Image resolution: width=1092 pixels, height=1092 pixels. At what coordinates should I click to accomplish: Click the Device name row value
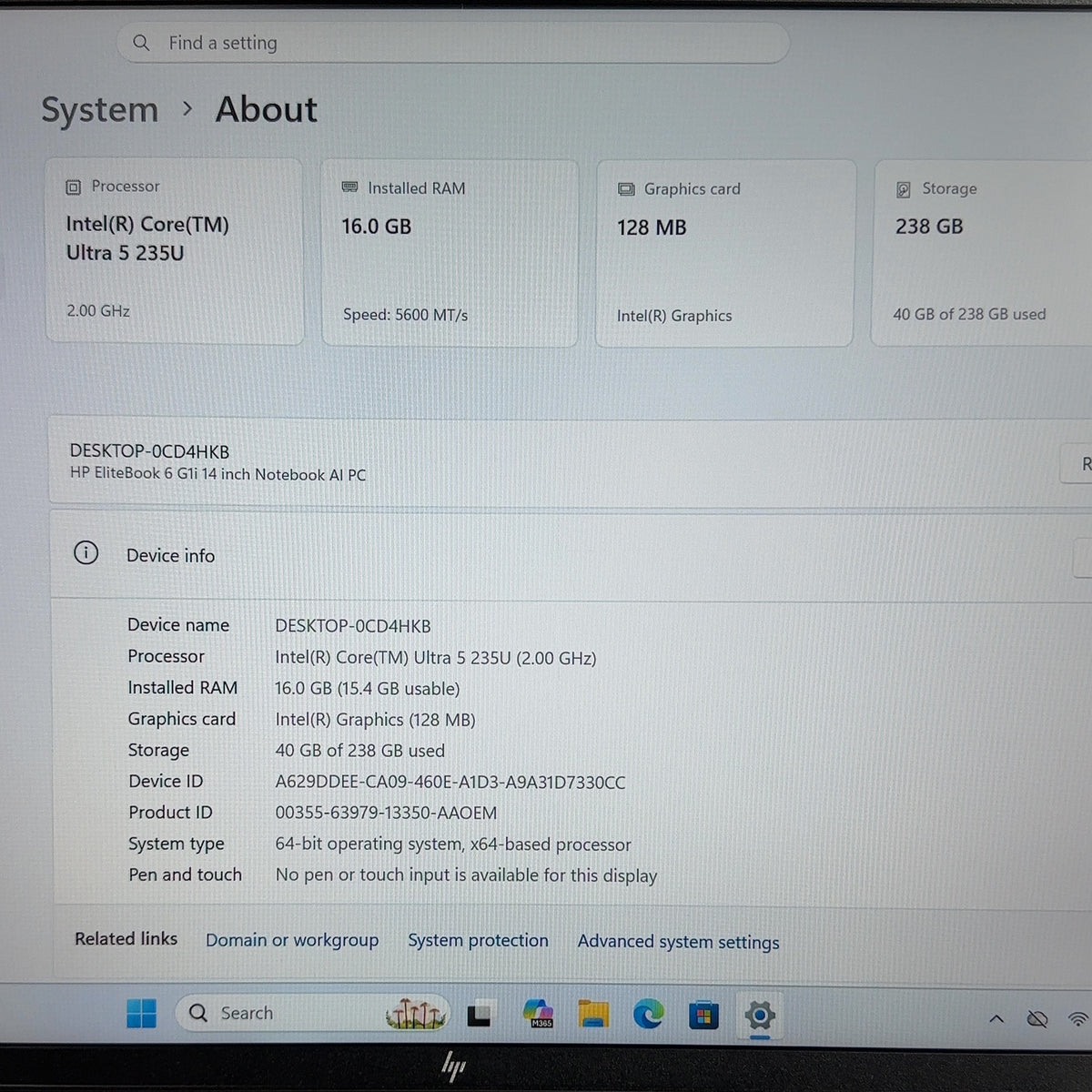point(353,626)
